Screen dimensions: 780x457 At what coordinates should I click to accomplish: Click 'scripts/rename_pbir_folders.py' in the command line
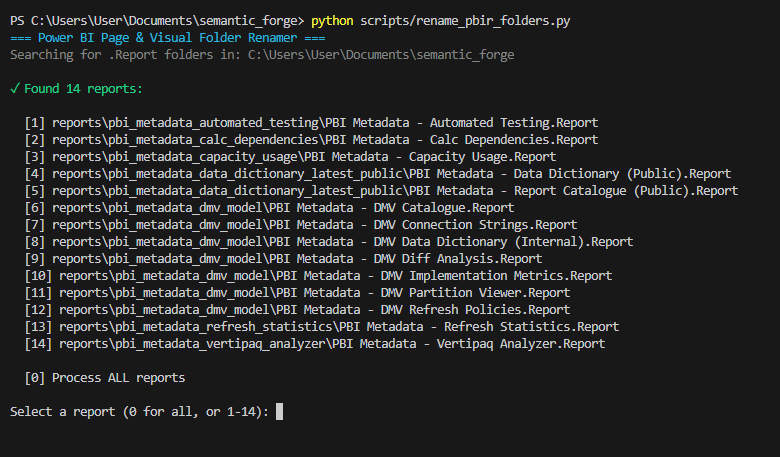click(x=465, y=21)
